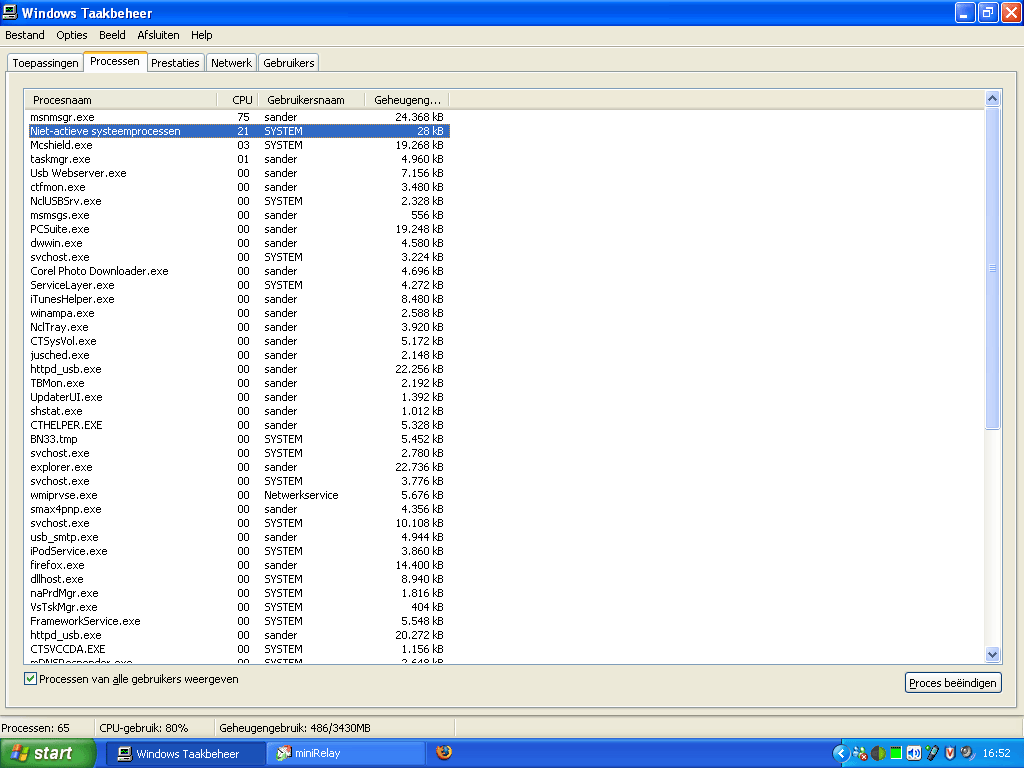Open the Windows start menu

(x=48, y=753)
